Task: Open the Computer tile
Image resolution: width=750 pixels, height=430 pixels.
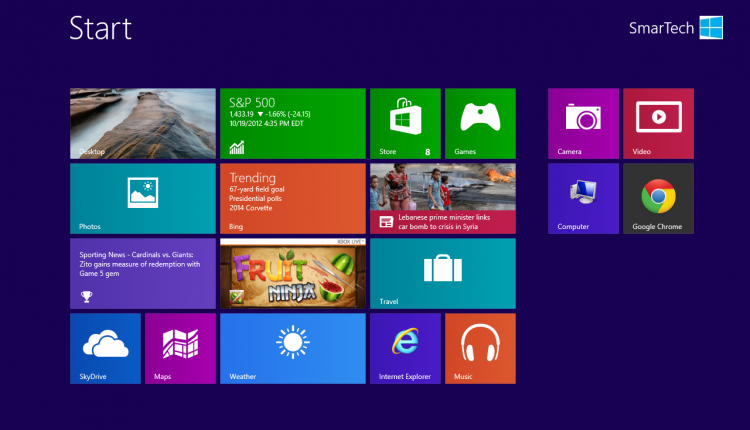Action: point(584,198)
